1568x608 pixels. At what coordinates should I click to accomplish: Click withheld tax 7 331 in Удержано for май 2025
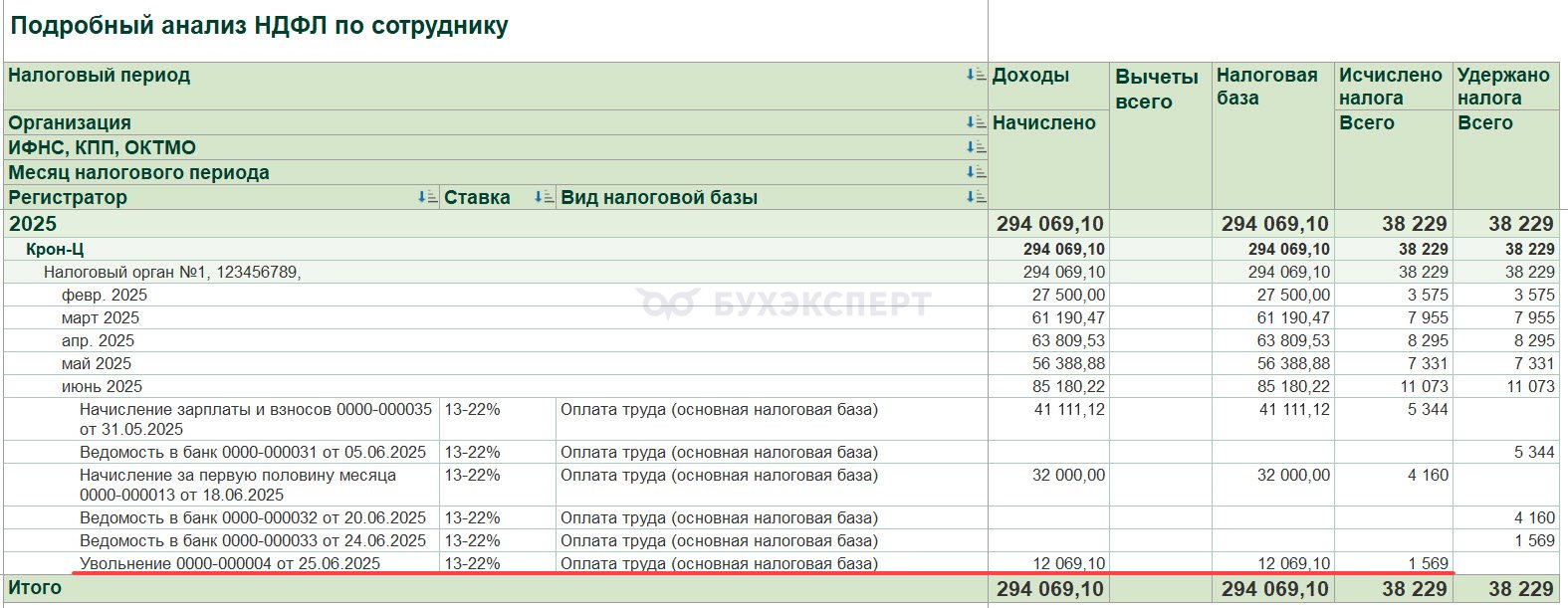click(1534, 363)
